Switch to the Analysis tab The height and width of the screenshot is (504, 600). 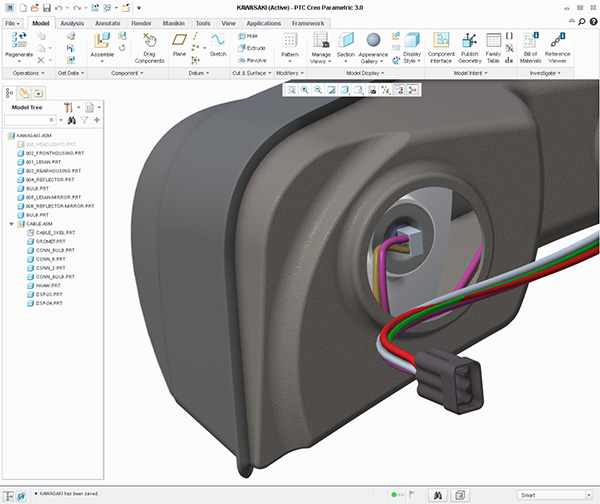[73, 21]
